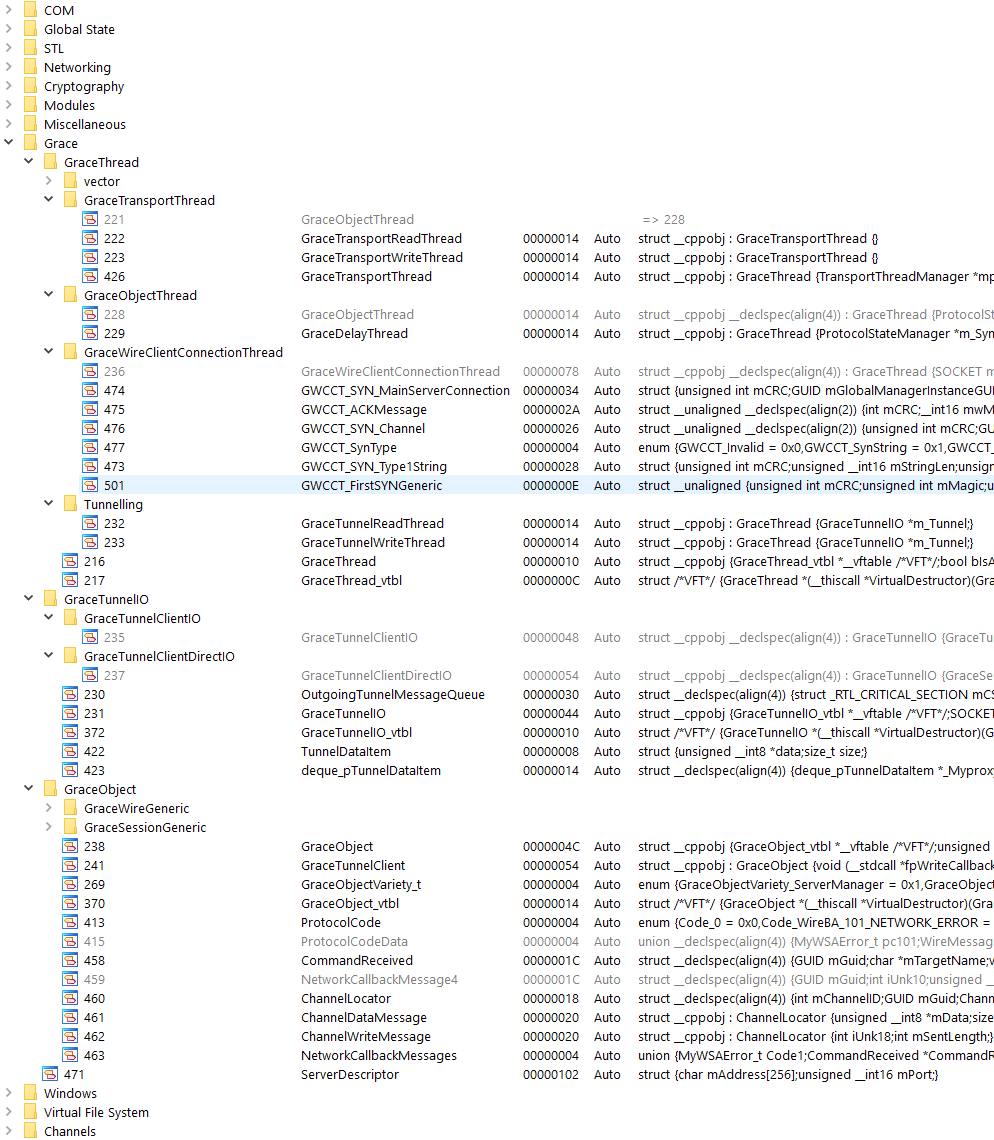This screenshot has height=1140, width=994.
Task: Select the GraceTunnelClientIO folder
Action: click(143, 618)
